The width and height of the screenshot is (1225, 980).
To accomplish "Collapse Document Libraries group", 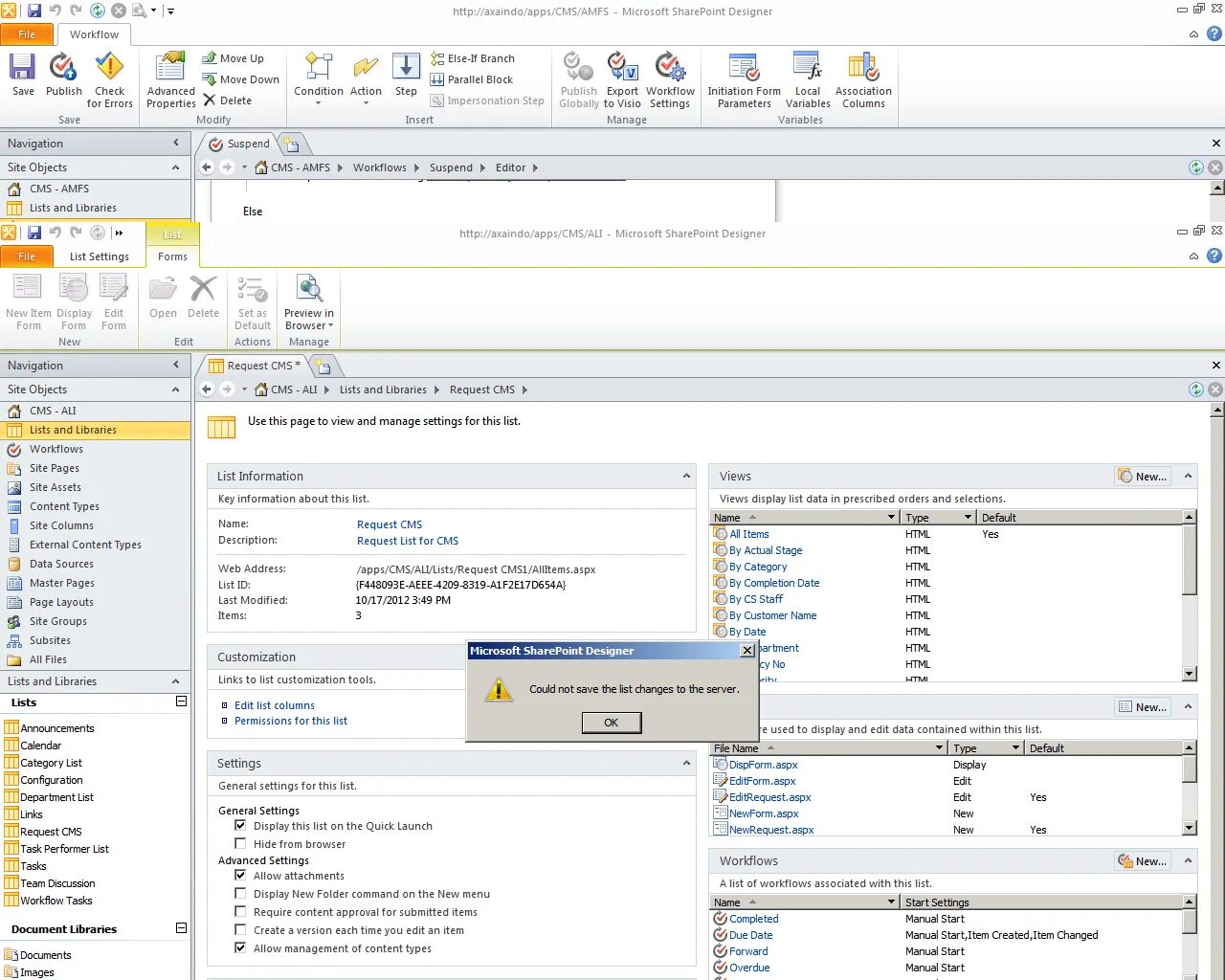I will tap(181, 928).
